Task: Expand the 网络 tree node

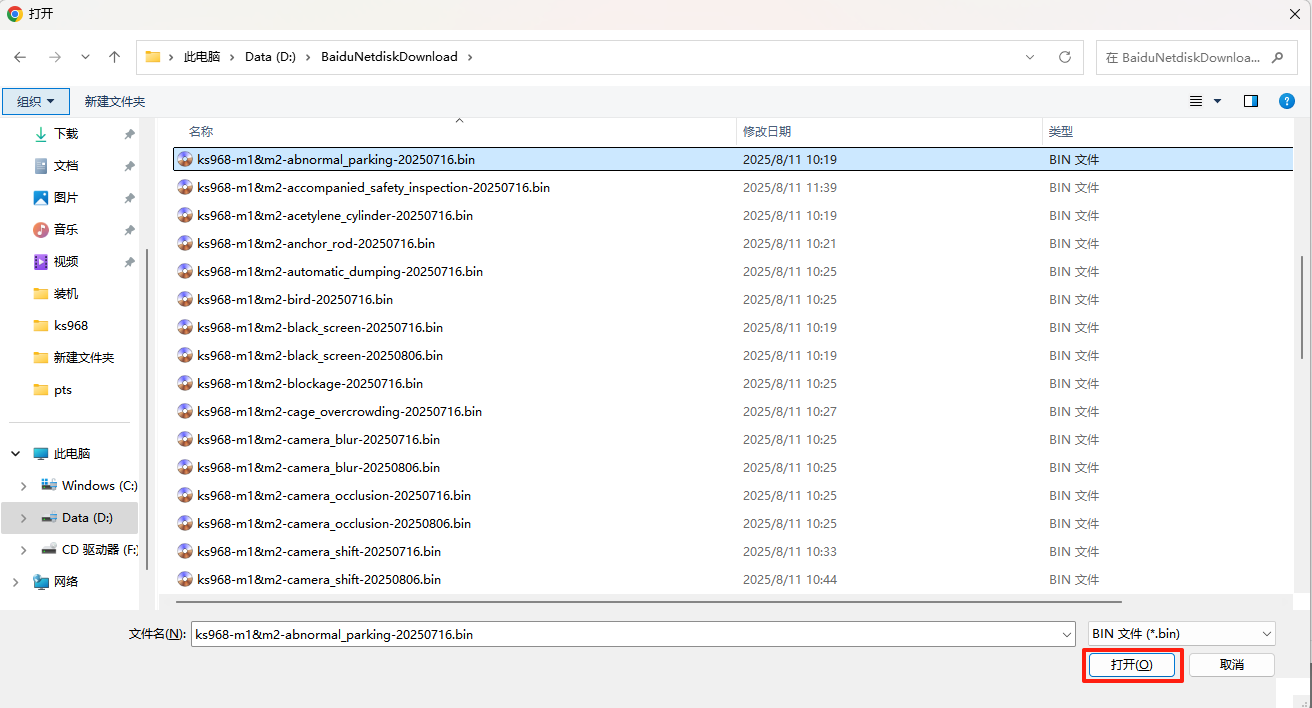Action: (x=16, y=581)
